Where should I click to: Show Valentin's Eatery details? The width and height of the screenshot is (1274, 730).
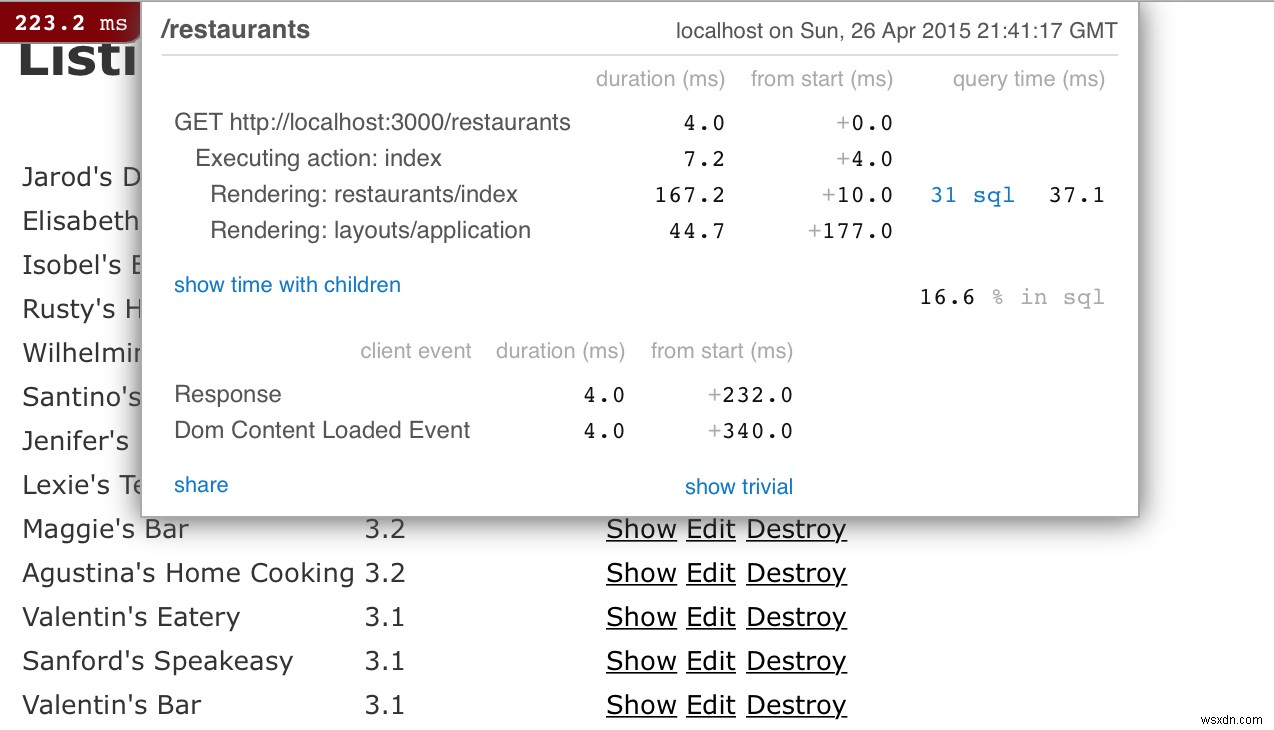641,617
